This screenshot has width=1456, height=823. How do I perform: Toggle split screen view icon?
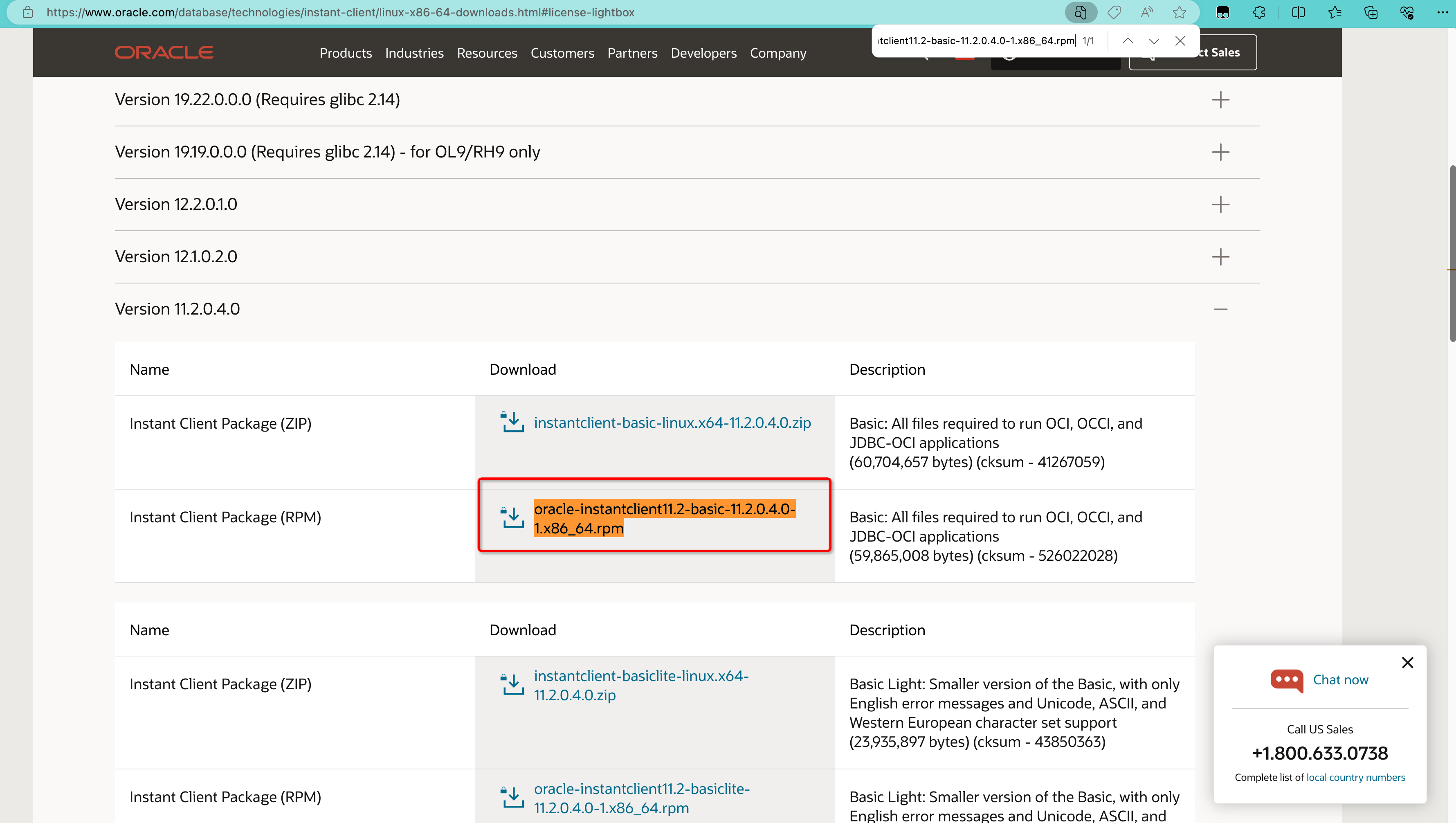point(1298,12)
